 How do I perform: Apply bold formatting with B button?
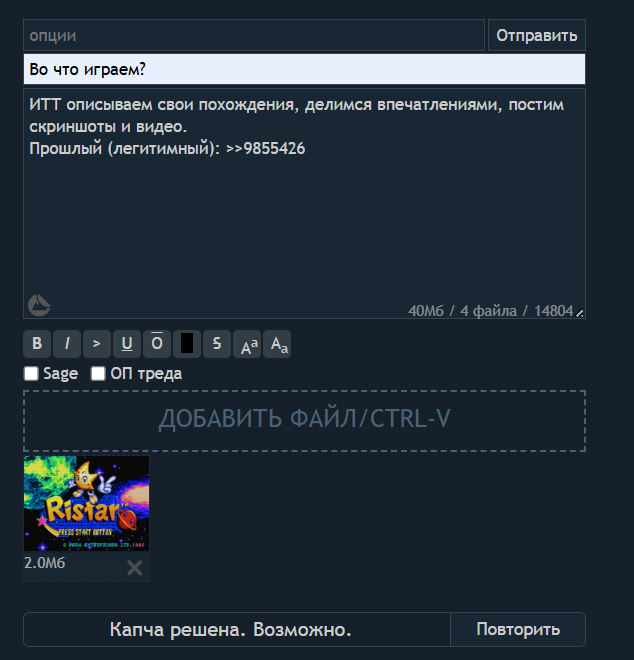(37, 344)
